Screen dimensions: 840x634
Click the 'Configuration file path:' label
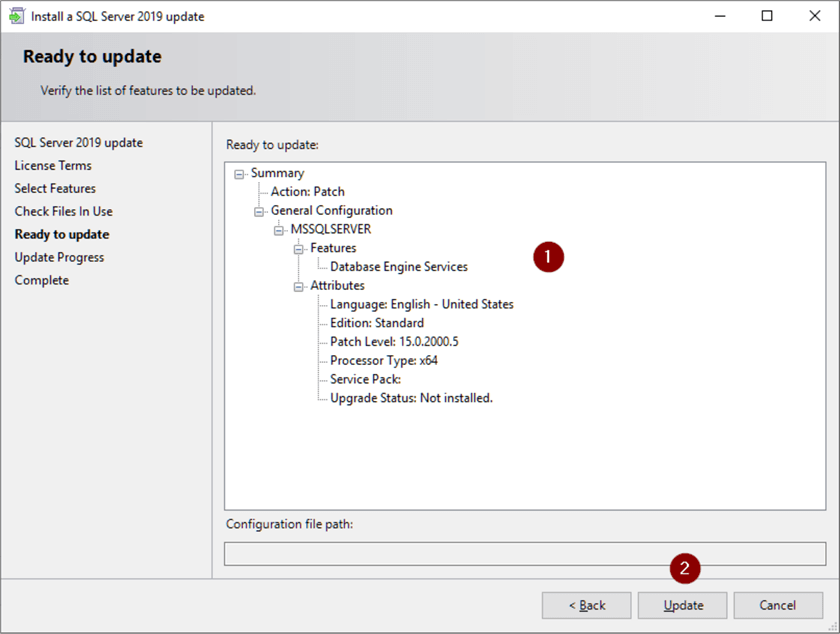click(289, 524)
